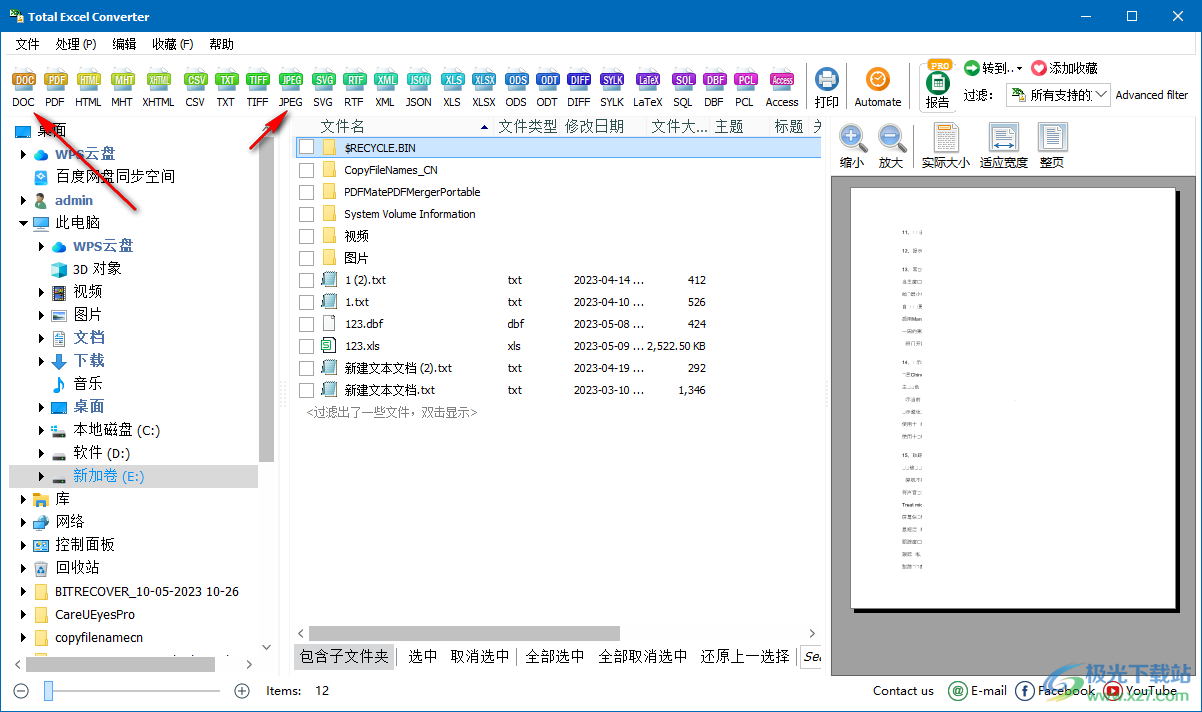Check the 1 (2).txt checkbox

tap(307, 280)
